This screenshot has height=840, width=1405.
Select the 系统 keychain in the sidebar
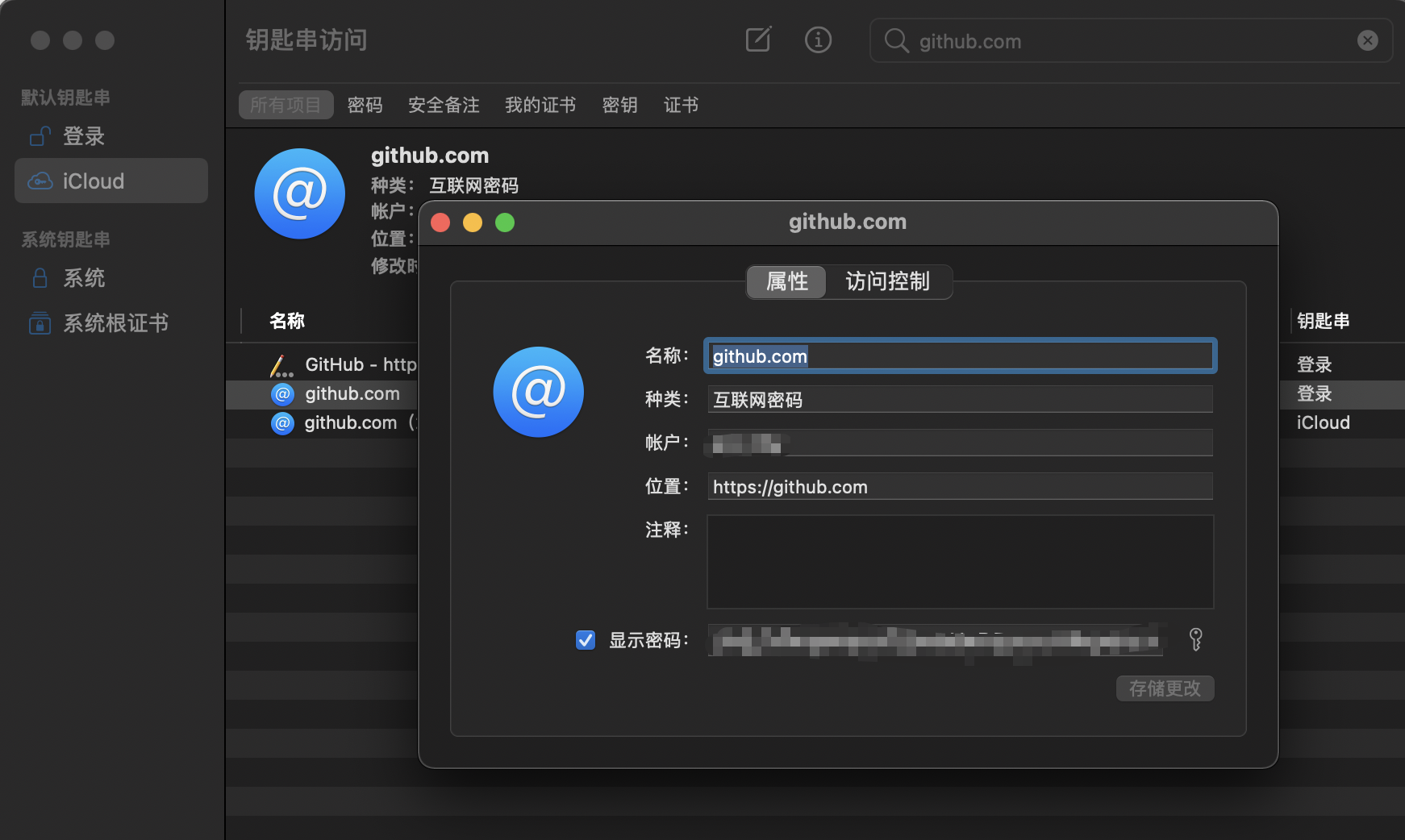[111, 278]
